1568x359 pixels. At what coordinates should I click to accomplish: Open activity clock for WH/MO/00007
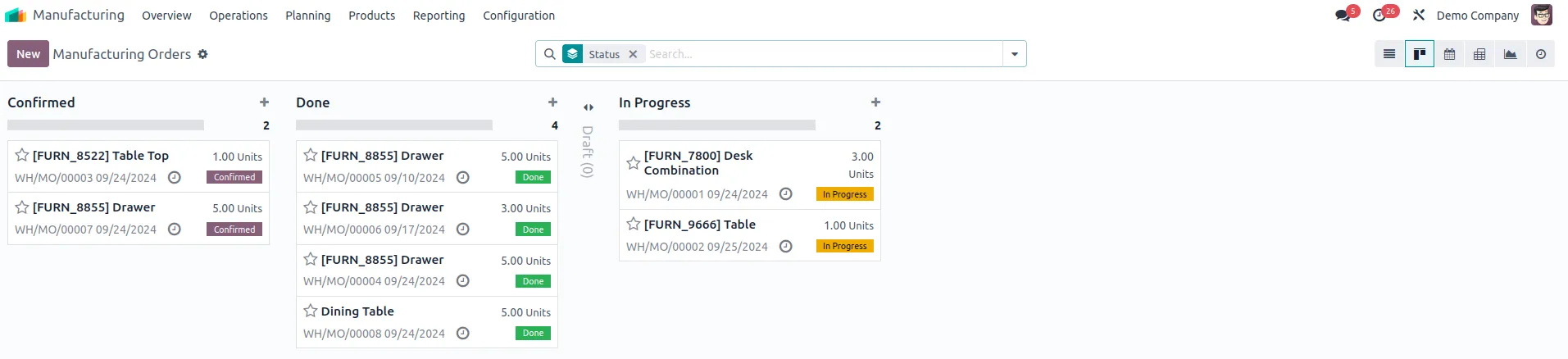[174, 229]
